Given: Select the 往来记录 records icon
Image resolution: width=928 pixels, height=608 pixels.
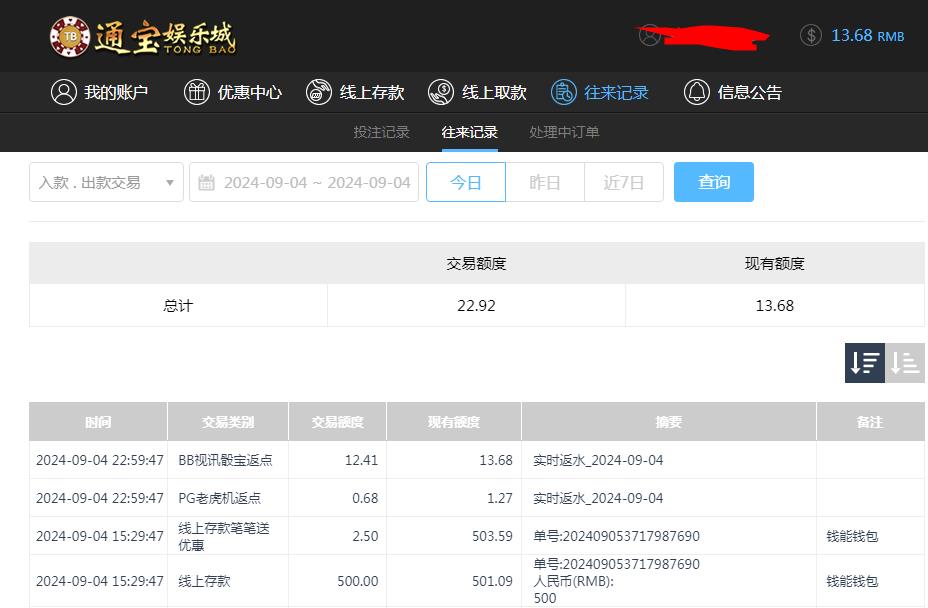Looking at the screenshot, I should (x=563, y=92).
